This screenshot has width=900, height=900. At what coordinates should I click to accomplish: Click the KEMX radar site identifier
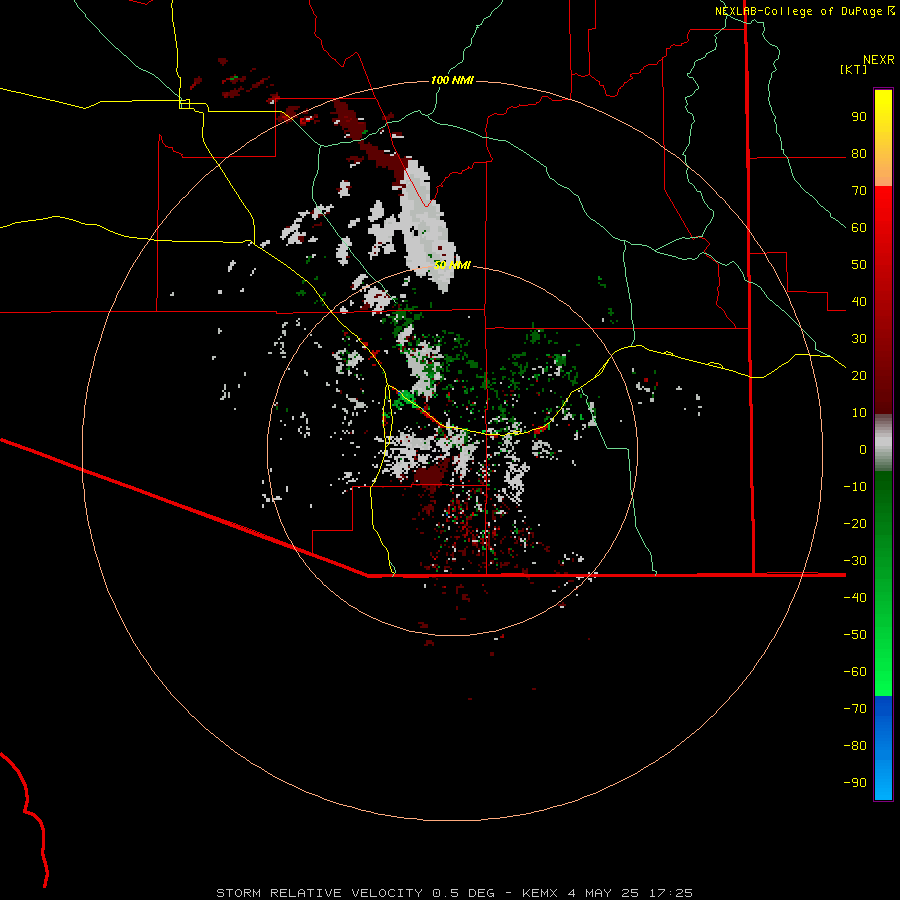point(540,893)
